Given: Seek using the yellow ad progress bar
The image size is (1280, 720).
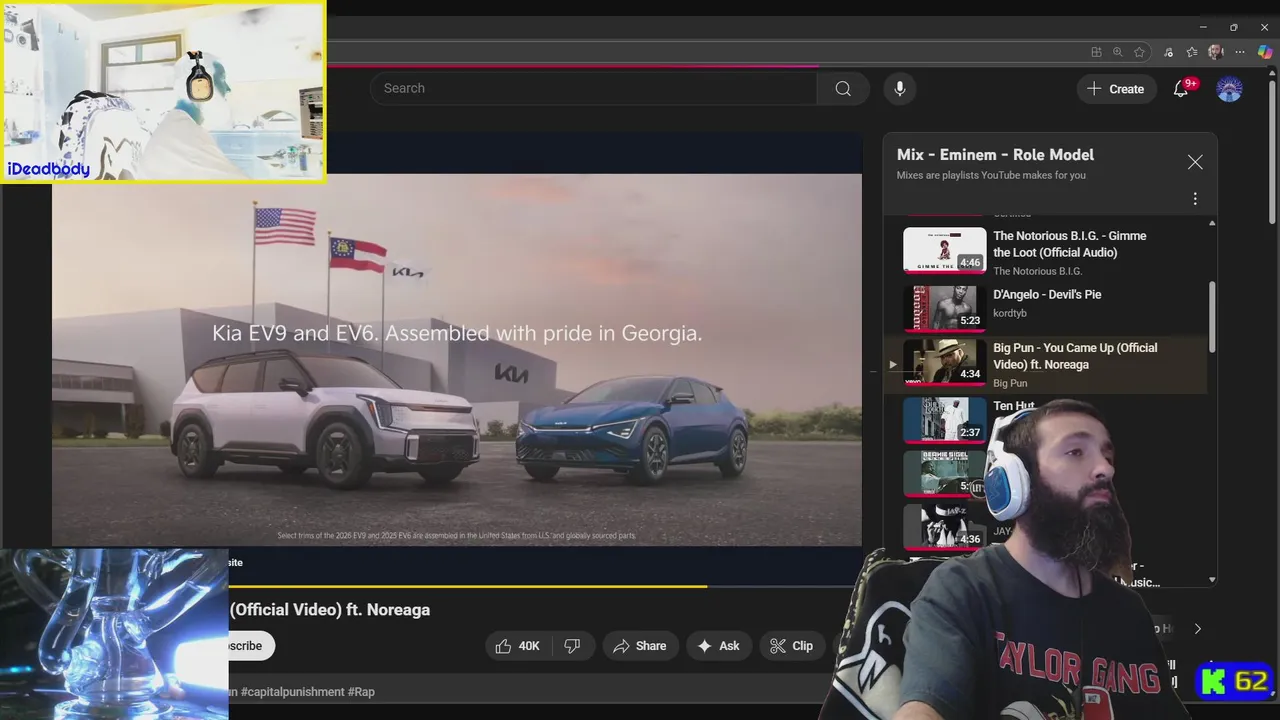Looking at the screenshot, I should (x=468, y=586).
